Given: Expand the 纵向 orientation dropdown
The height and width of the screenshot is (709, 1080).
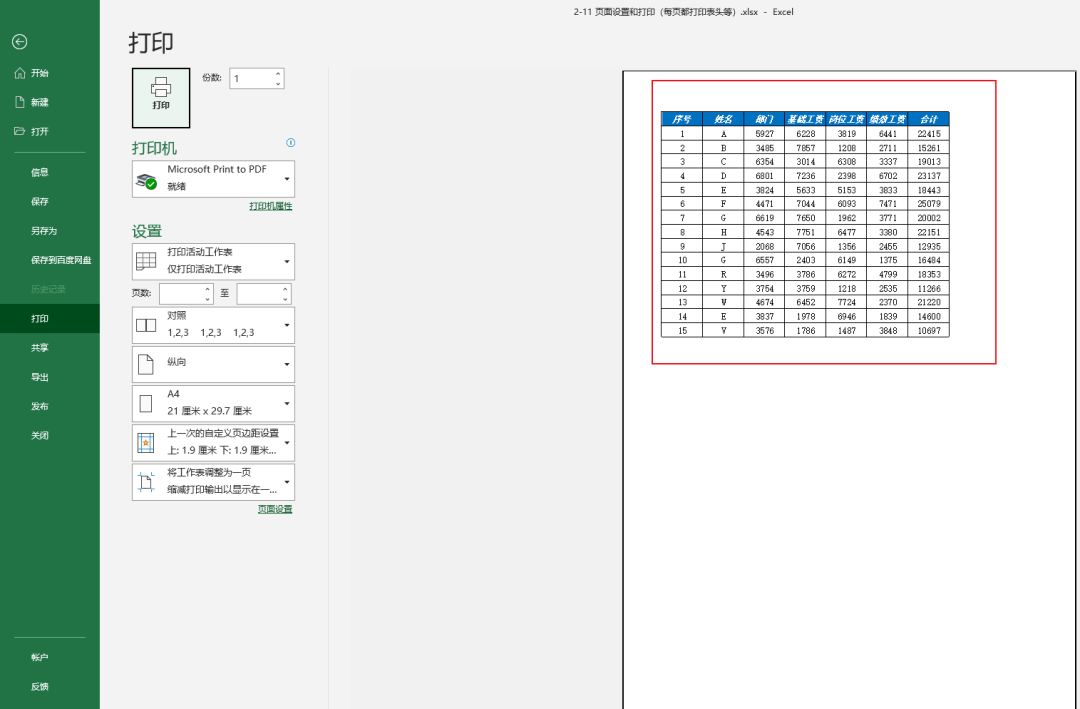Looking at the screenshot, I should (287, 364).
